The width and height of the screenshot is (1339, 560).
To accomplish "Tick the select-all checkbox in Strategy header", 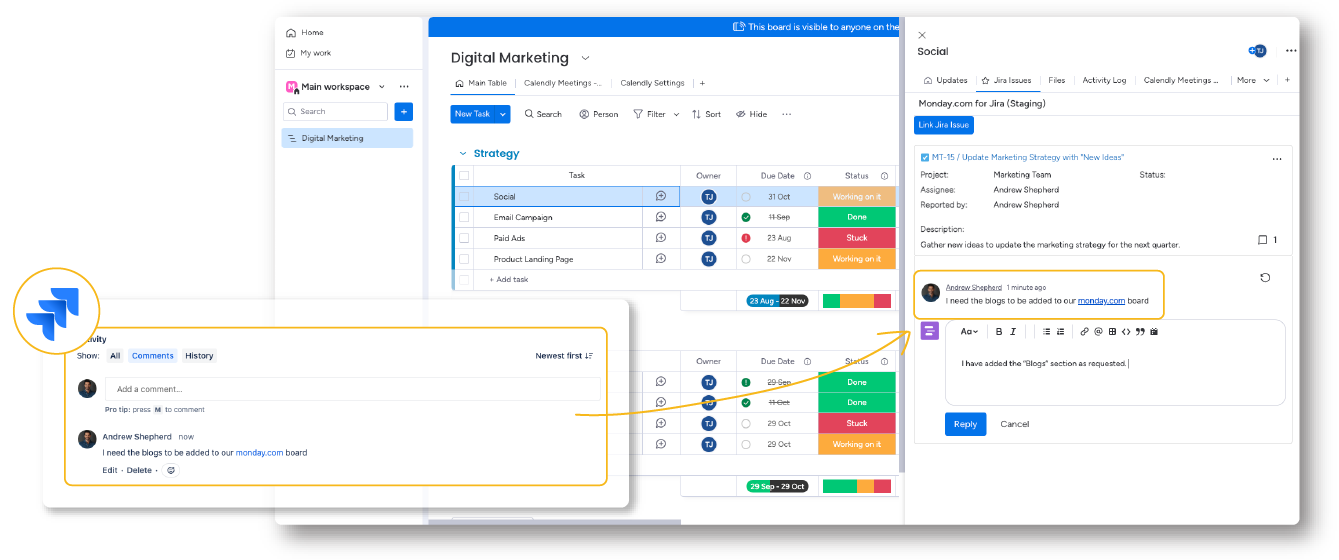I will [464, 176].
